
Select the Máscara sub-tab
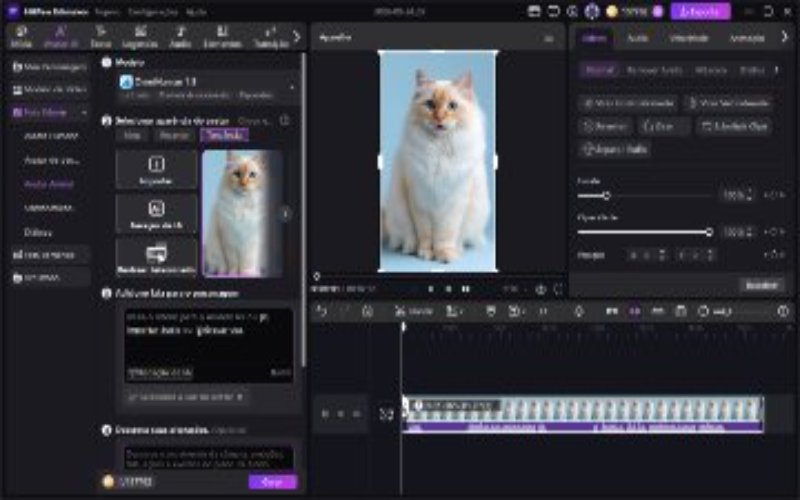711,70
